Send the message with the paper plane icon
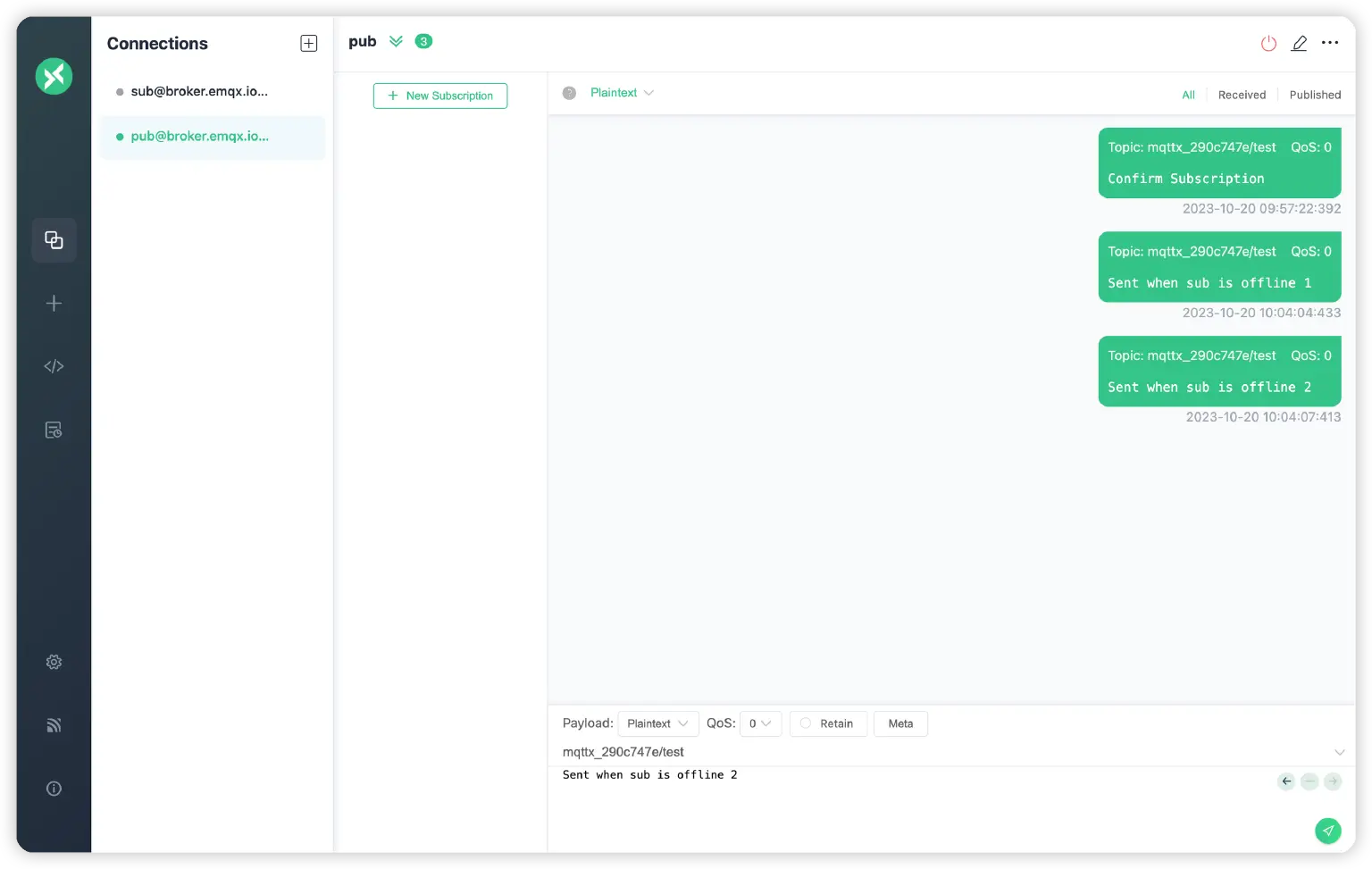Viewport: 1372px width, 869px height. point(1328,830)
